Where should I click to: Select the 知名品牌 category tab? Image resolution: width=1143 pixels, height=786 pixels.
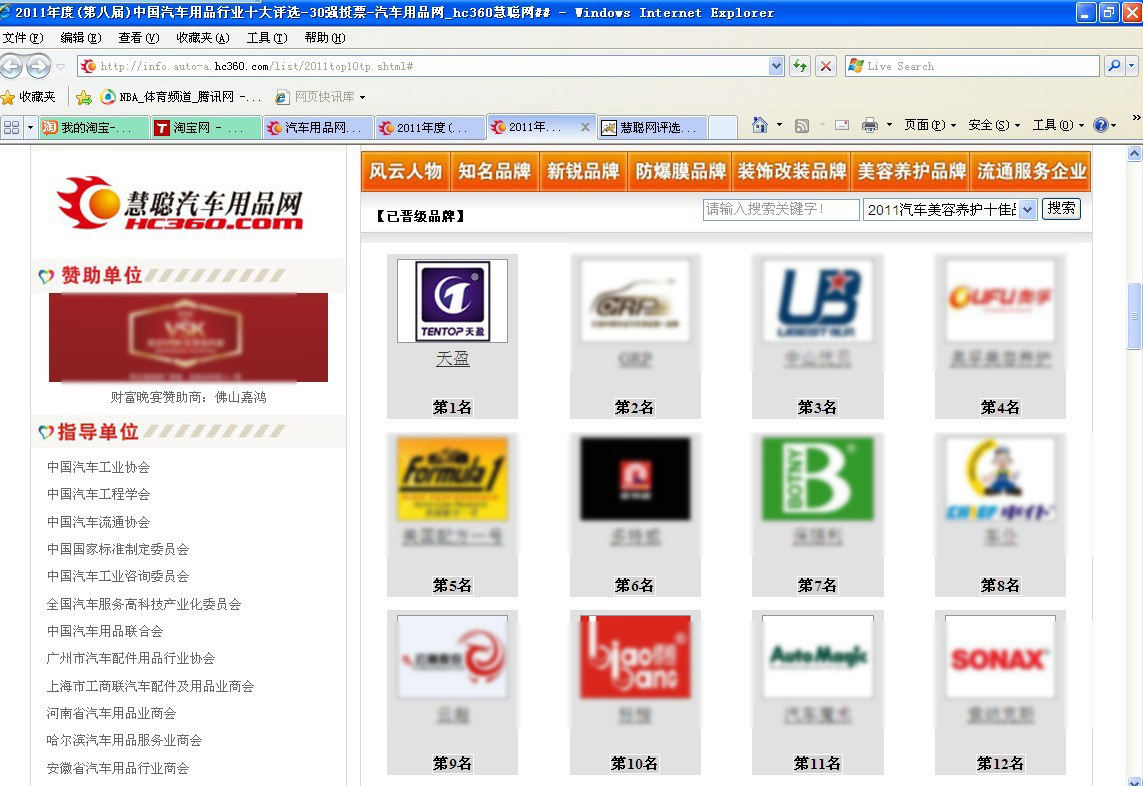494,171
